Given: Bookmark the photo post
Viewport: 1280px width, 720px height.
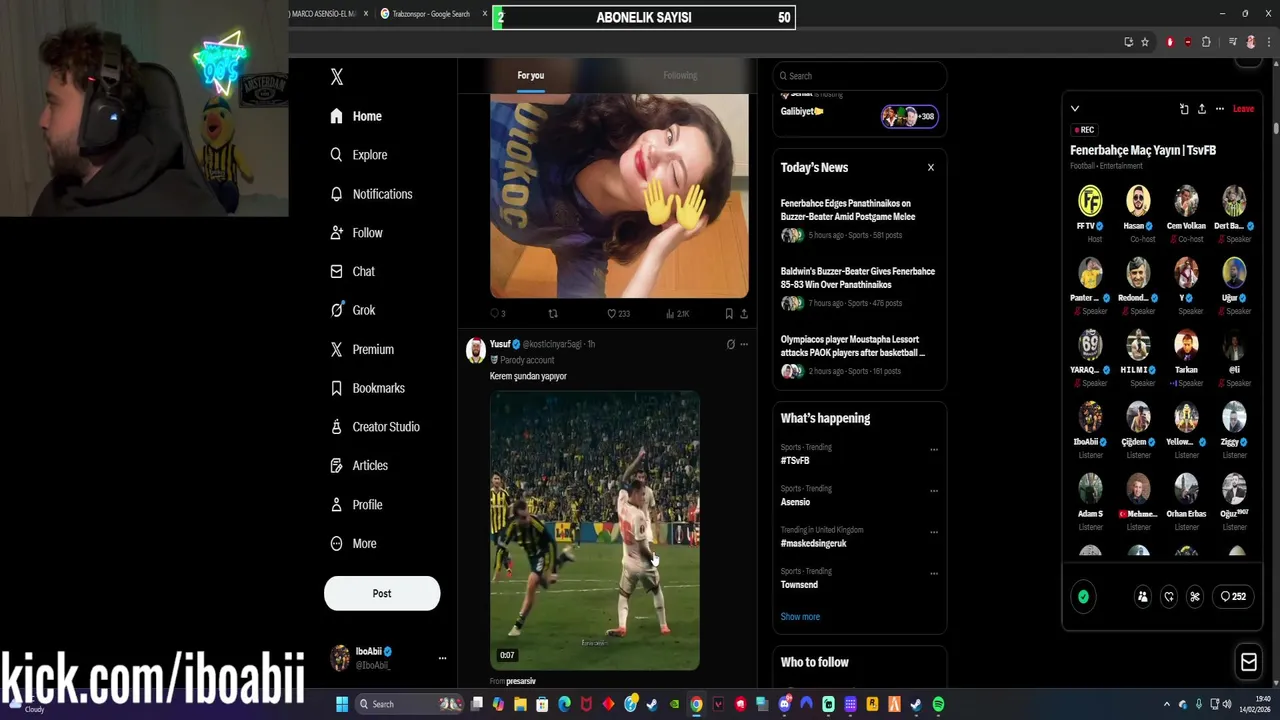Looking at the screenshot, I should [x=729, y=314].
